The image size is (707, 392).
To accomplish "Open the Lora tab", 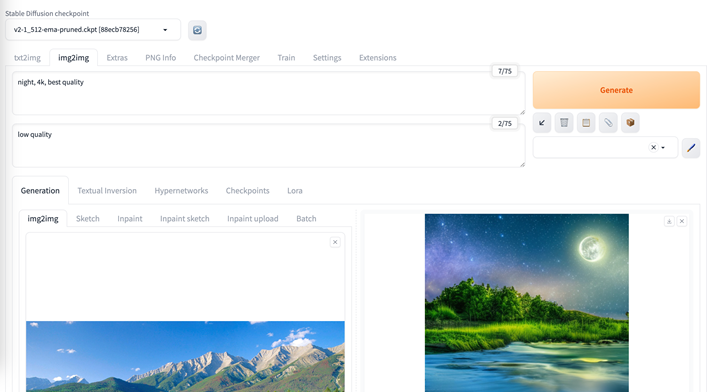I will point(295,190).
